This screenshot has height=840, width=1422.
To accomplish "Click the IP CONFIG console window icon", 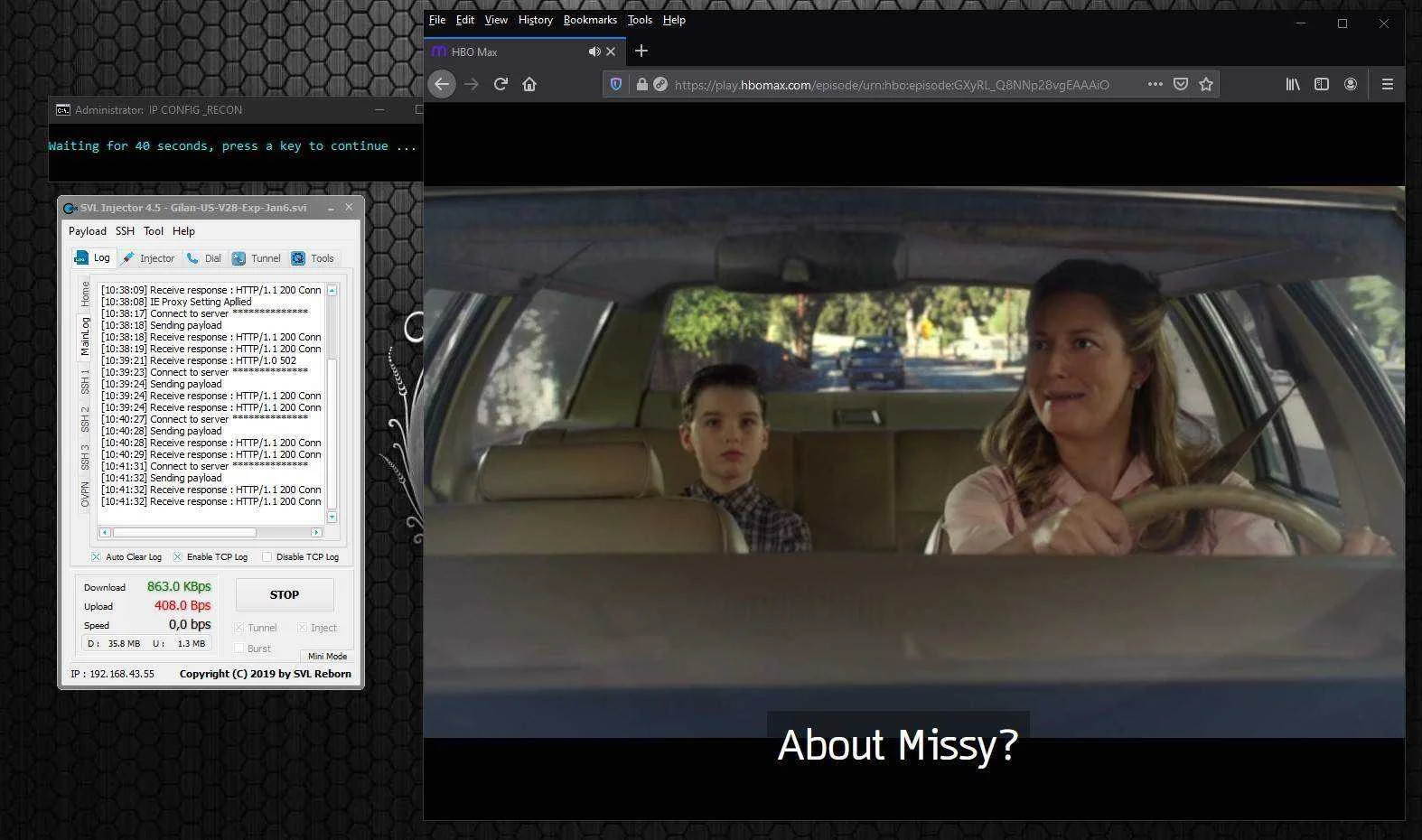I will coord(62,109).
